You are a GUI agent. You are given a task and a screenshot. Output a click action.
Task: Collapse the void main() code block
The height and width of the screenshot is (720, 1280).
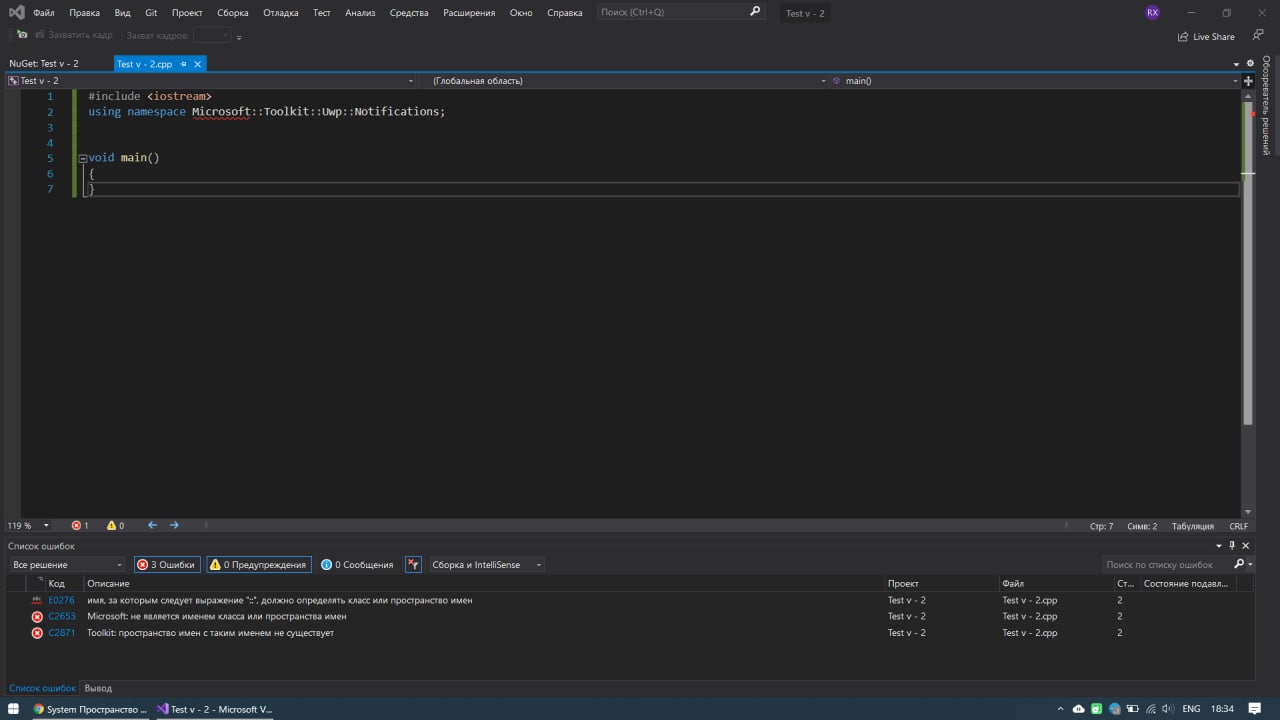(82, 158)
